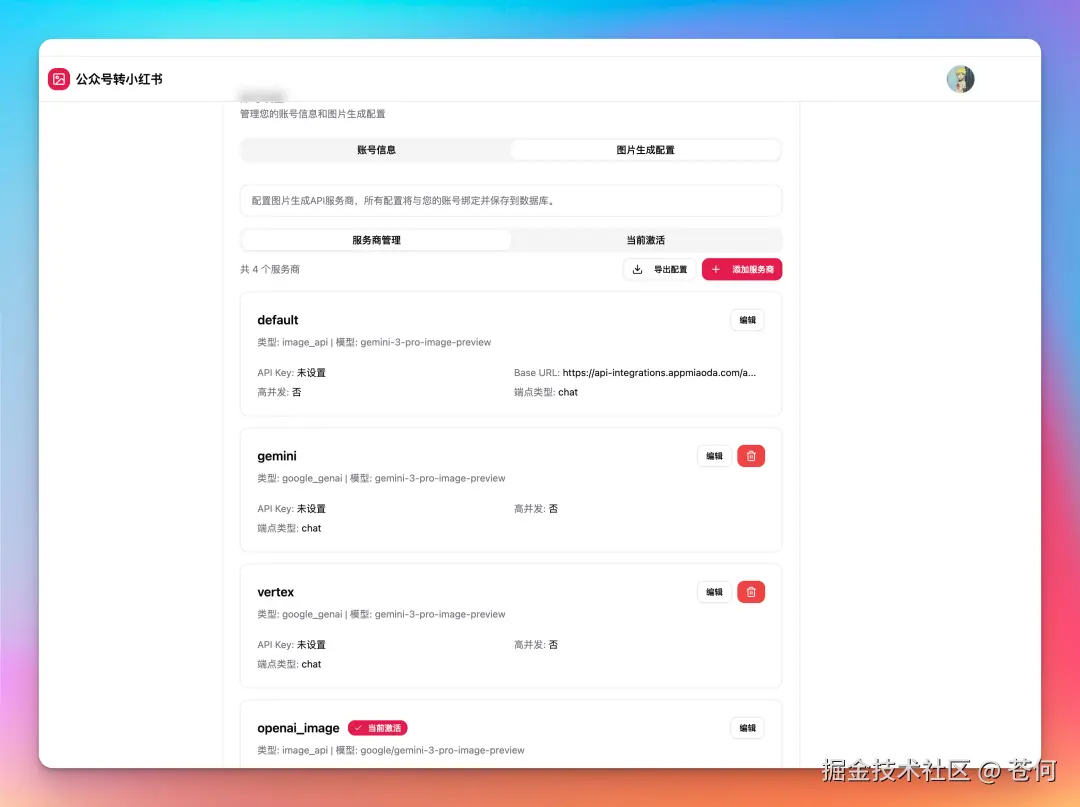Switch to the 账号信息 tab
This screenshot has height=807, width=1080.
[376, 150]
